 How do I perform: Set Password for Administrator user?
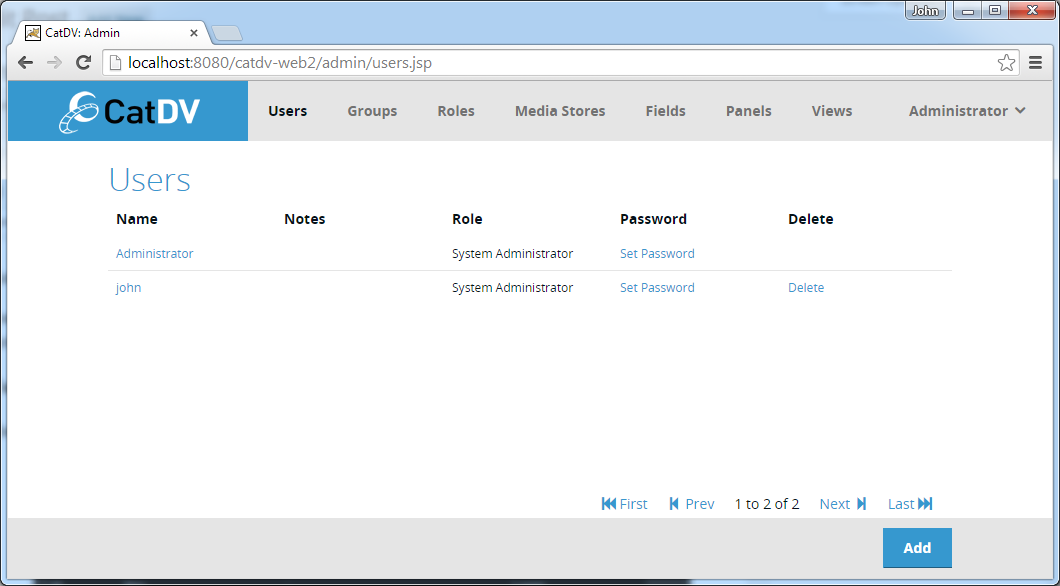pos(657,253)
